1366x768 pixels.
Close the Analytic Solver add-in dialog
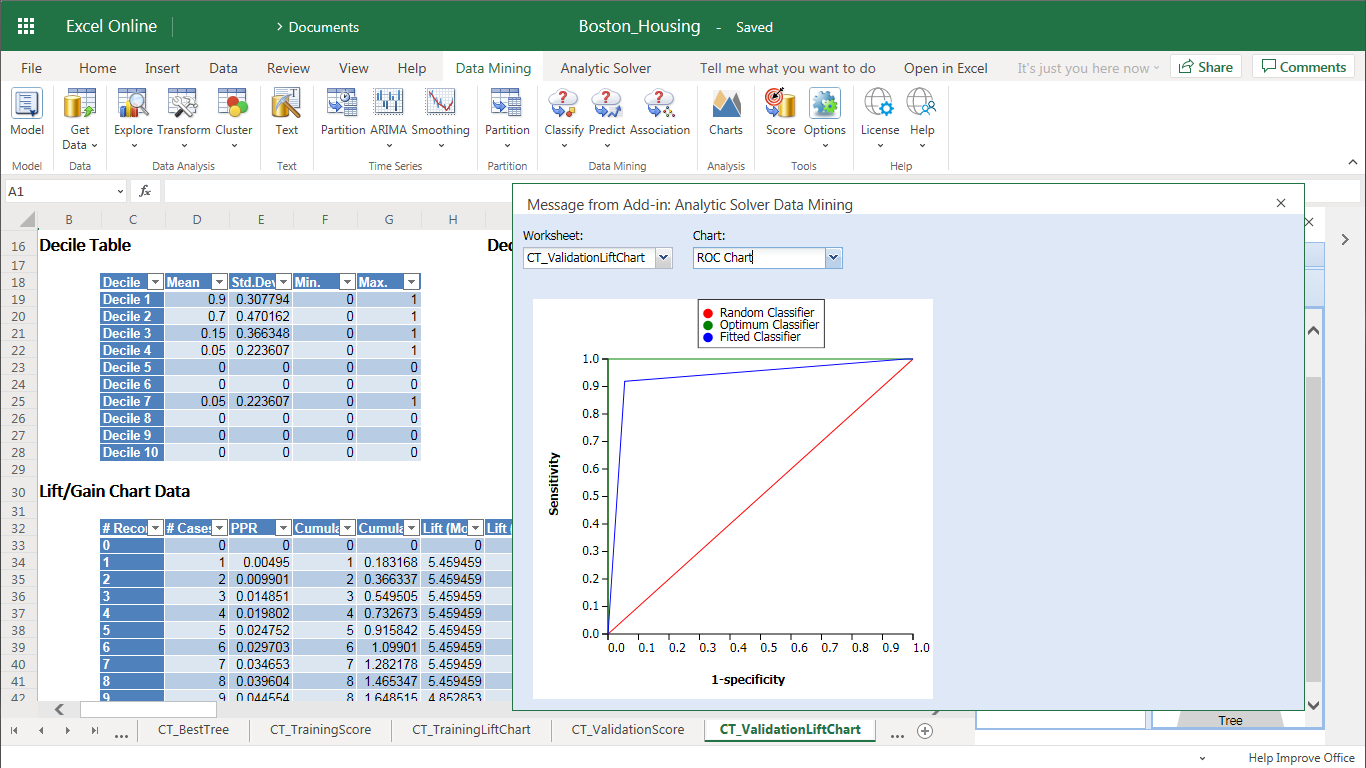1281,203
